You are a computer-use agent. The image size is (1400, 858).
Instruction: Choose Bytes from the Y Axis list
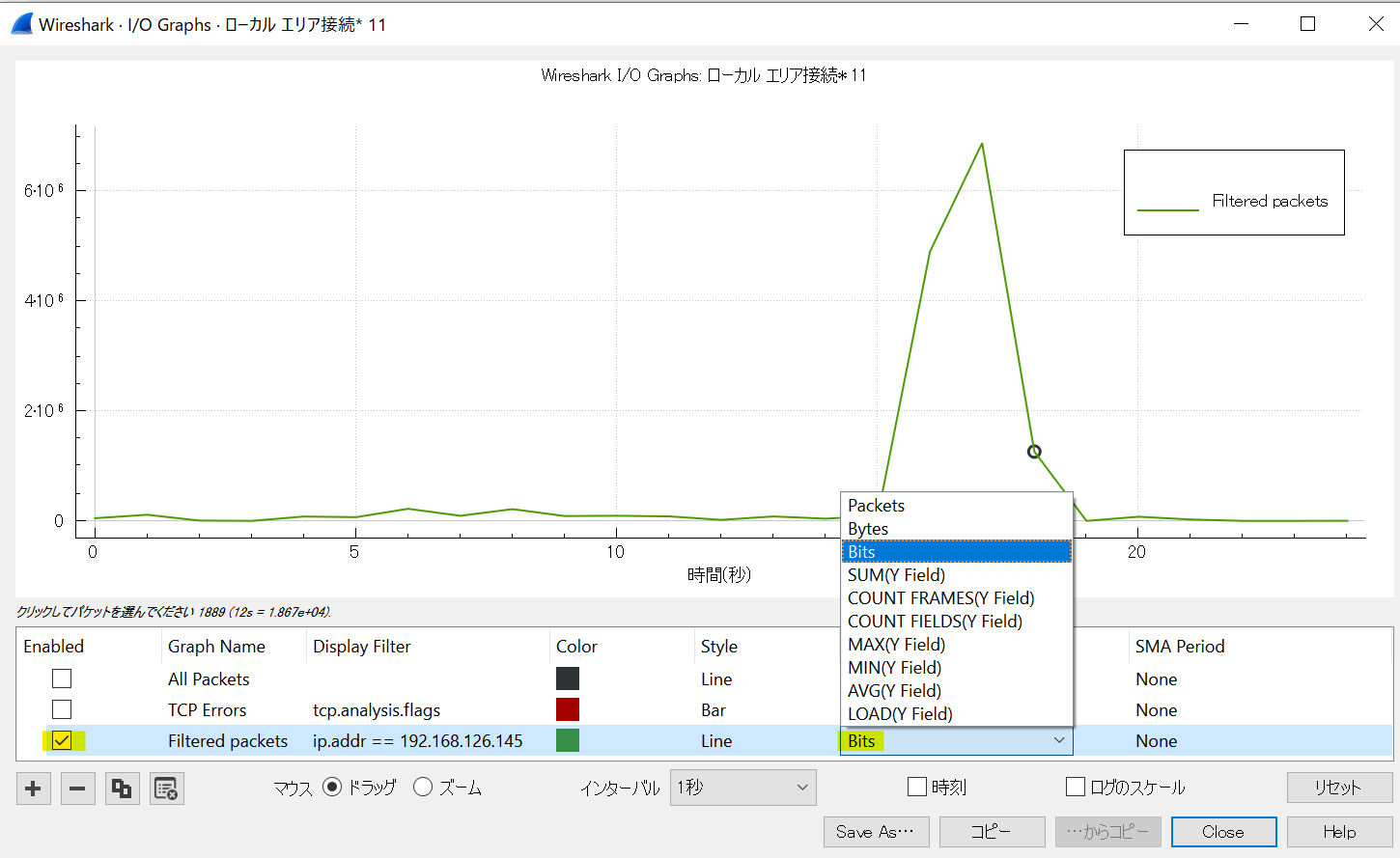tap(956, 529)
